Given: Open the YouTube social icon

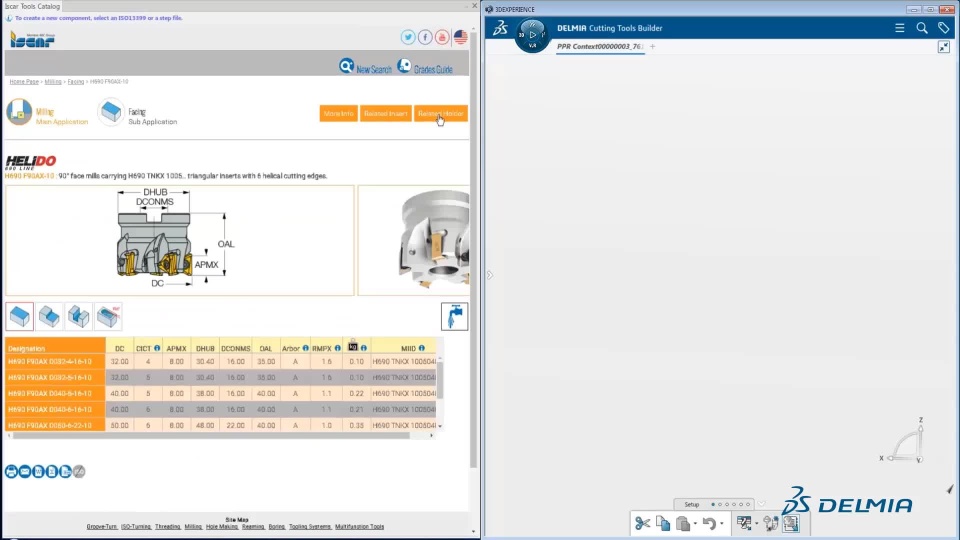Looking at the screenshot, I should [442, 37].
